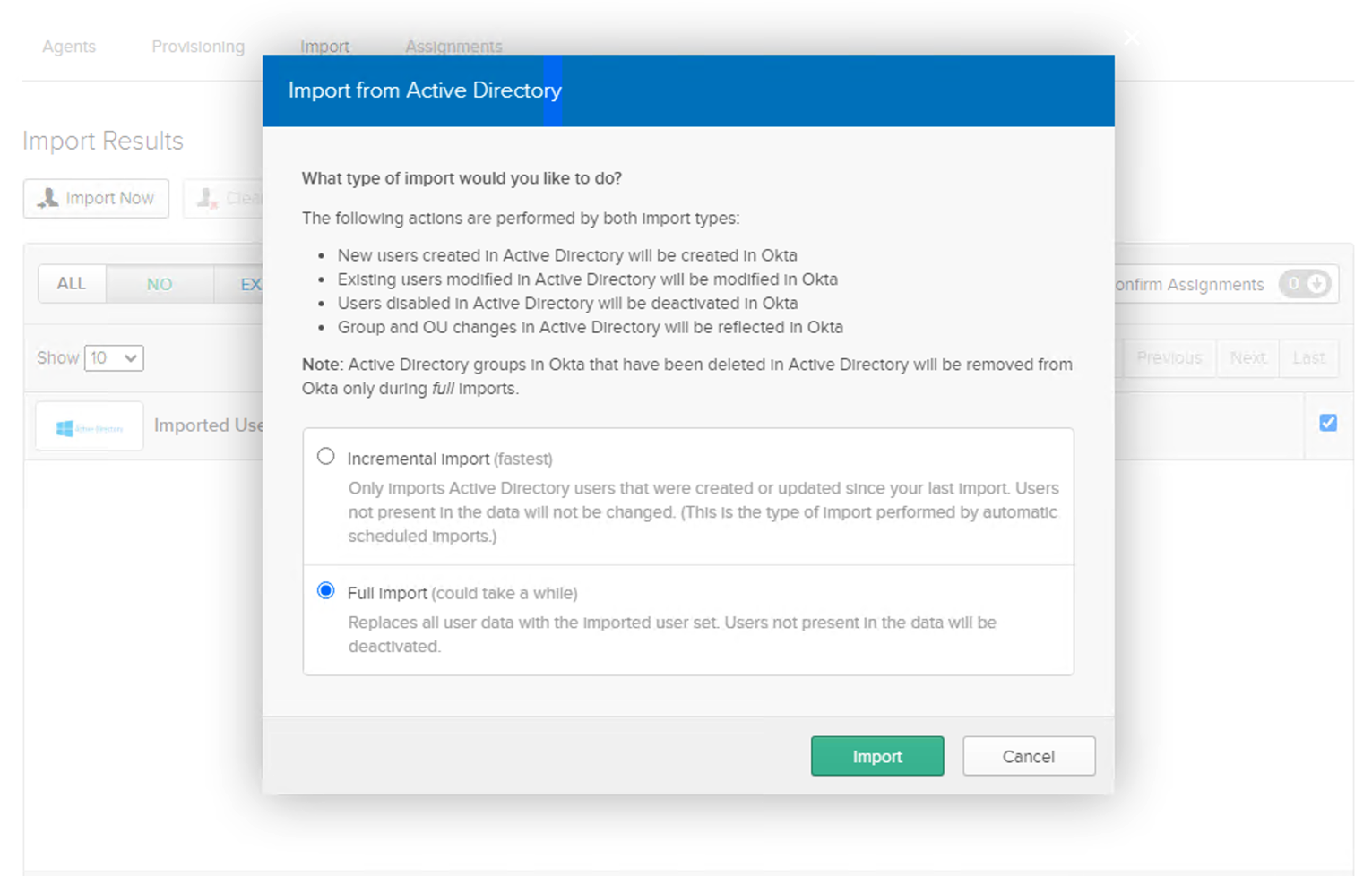Viewport: 1372px width, 876px height.
Task: Click the Active Directory Windows logo thumbnail
Action: [90, 426]
